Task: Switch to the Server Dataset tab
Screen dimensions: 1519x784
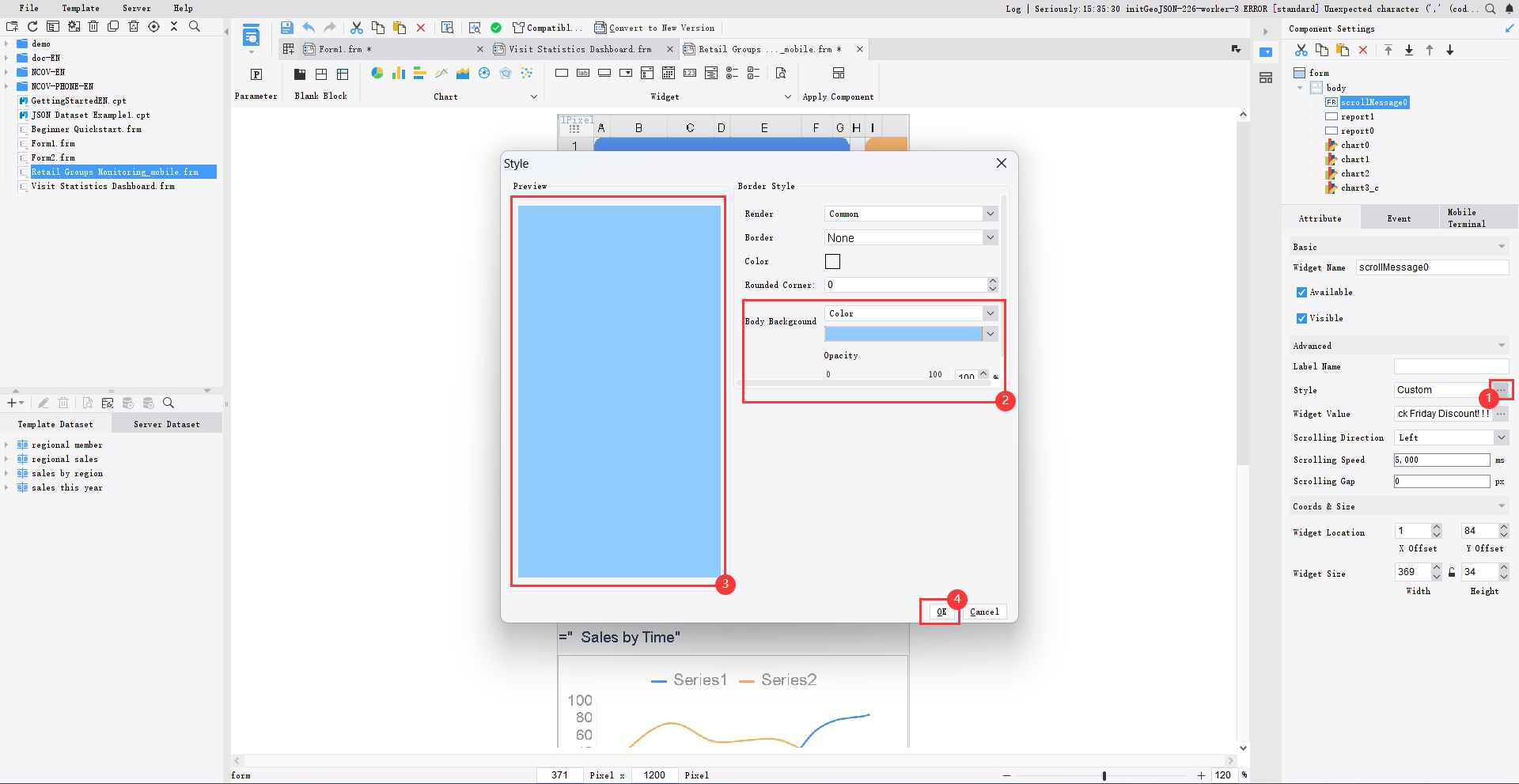Action: pos(166,424)
